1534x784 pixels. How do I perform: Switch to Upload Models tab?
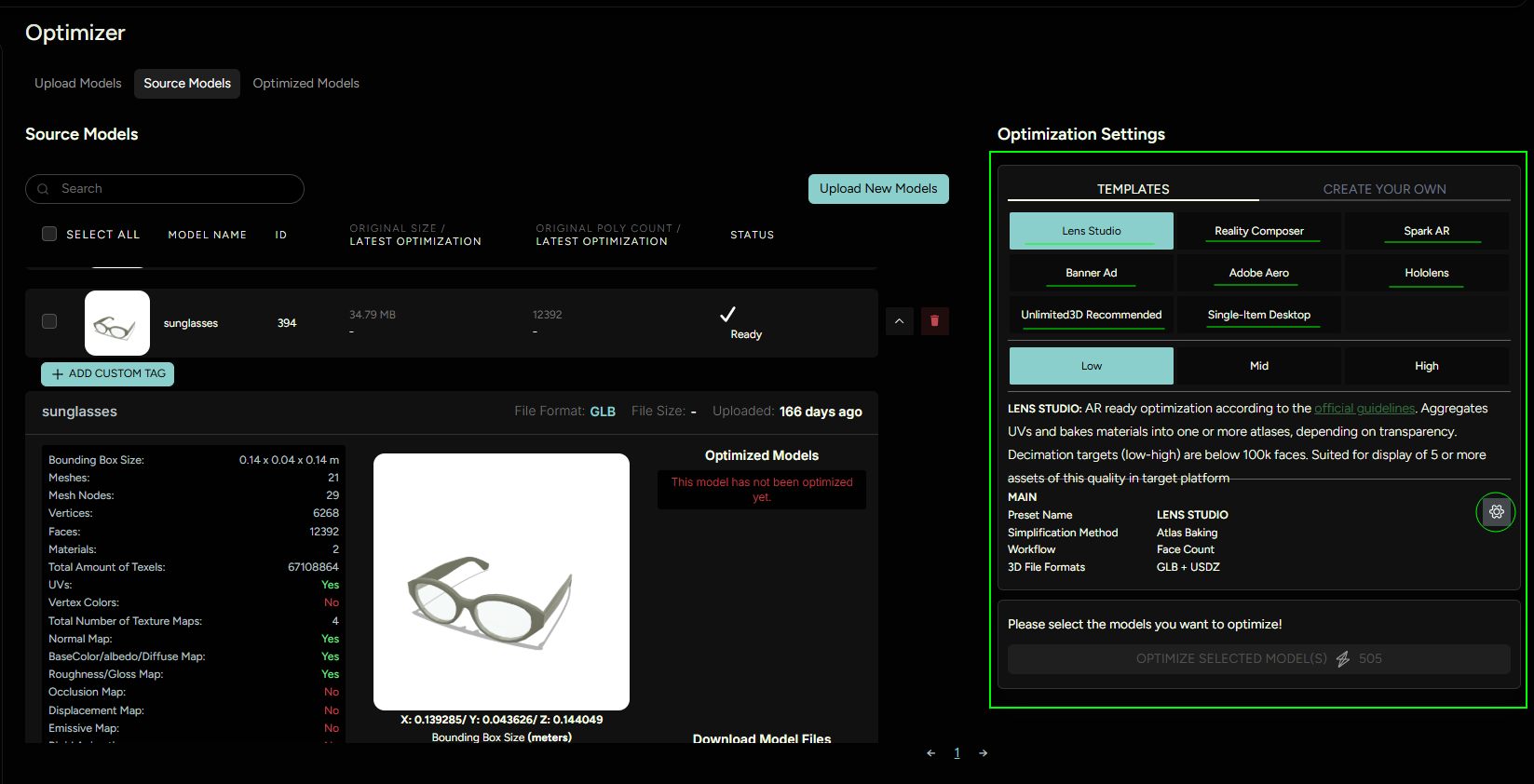point(78,84)
